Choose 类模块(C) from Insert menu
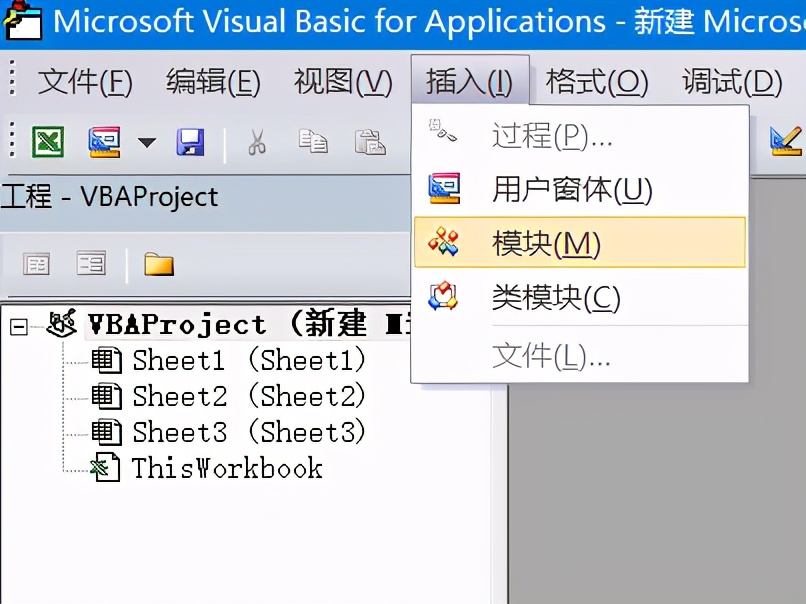Image resolution: width=806 pixels, height=604 pixels. (580, 297)
